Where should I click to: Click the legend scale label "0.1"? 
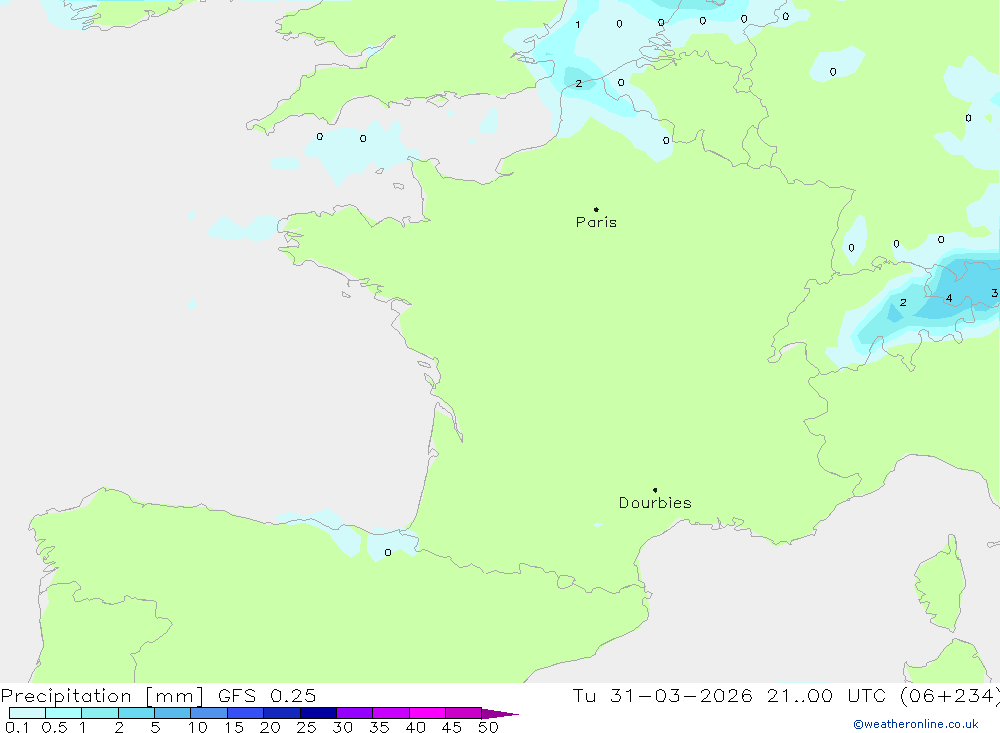17,727
